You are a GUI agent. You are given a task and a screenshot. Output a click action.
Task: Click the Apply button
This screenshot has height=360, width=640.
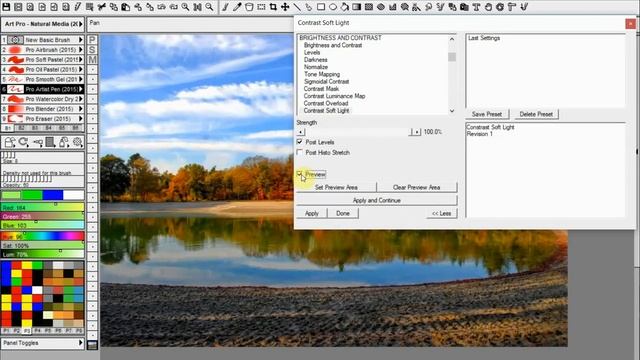point(312,213)
